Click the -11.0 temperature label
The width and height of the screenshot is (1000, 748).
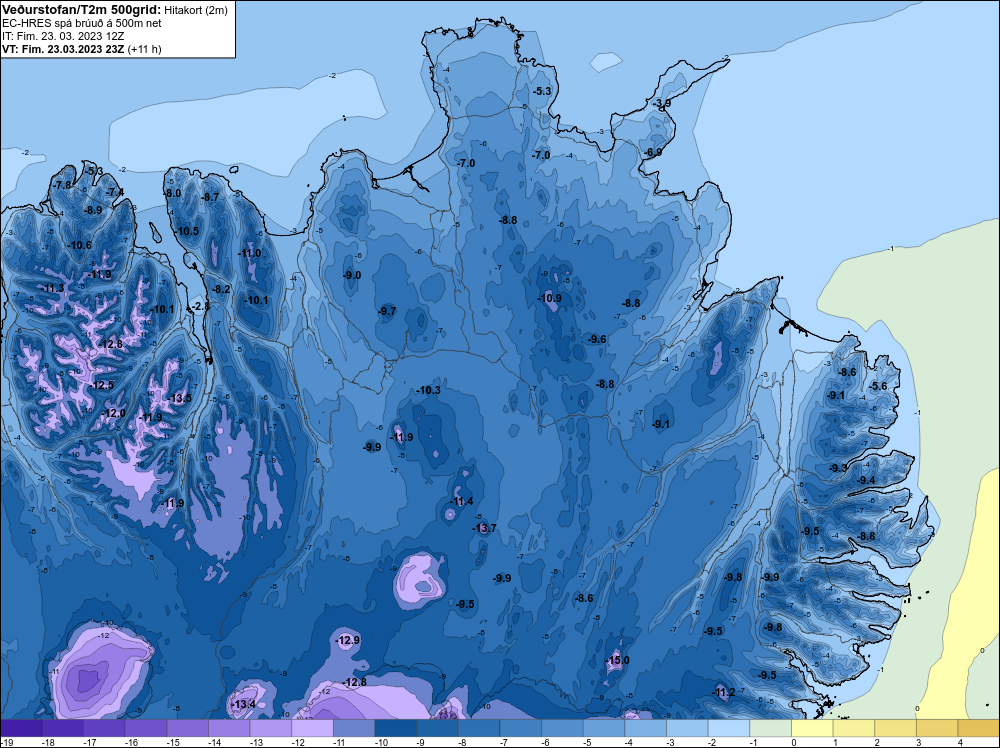click(250, 253)
